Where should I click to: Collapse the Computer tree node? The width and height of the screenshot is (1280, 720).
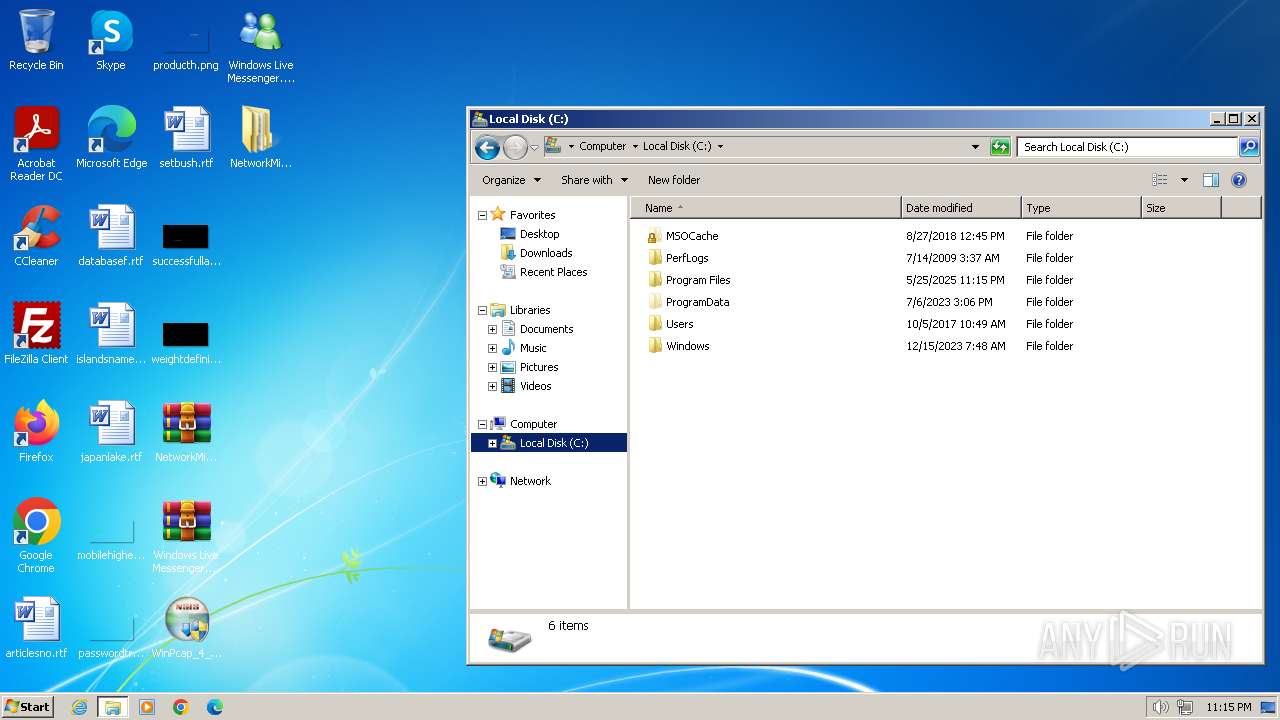coord(482,424)
